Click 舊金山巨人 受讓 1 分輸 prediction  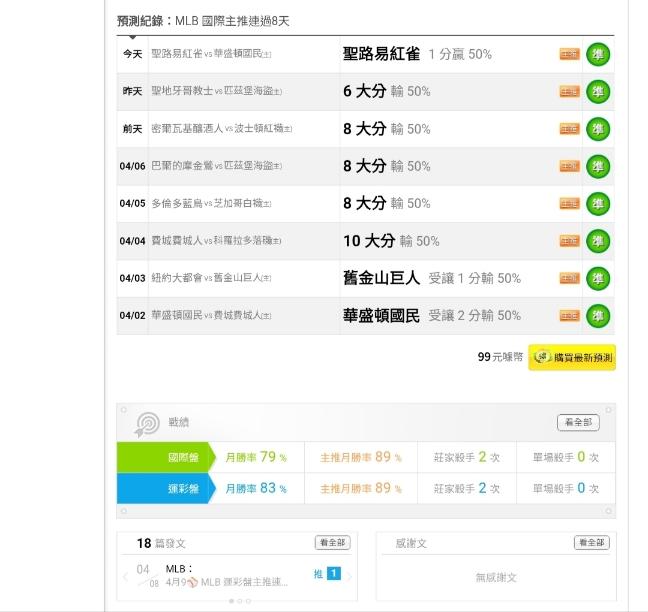pyautogui.click(x=432, y=278)
